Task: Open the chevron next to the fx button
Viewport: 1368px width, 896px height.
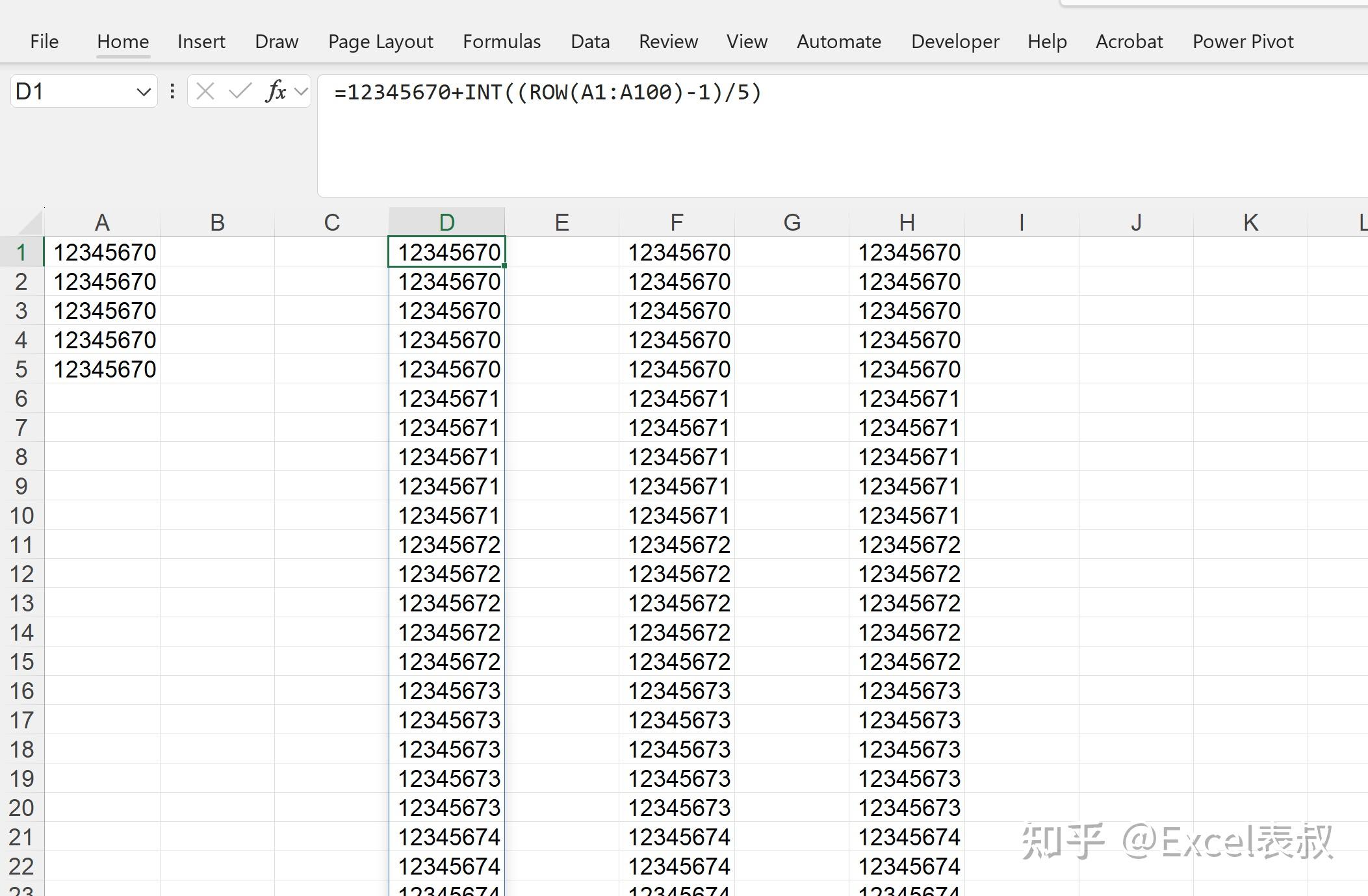Action: click(300, 91)
